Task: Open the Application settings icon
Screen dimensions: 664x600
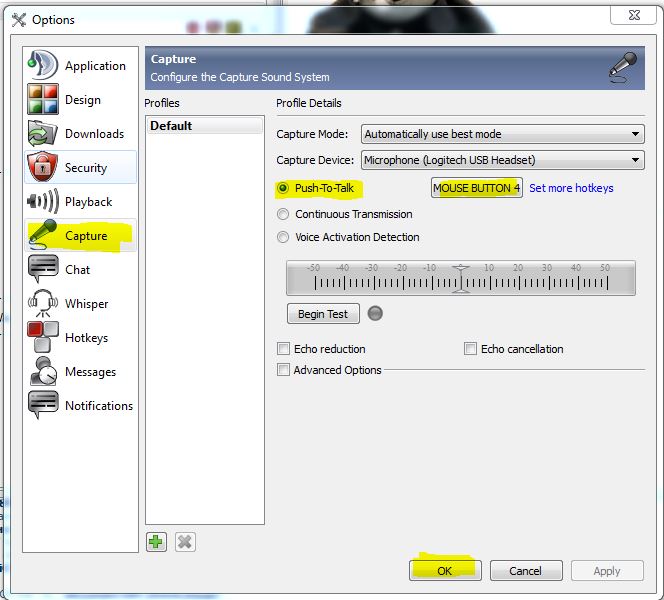Action: (42, 65)
